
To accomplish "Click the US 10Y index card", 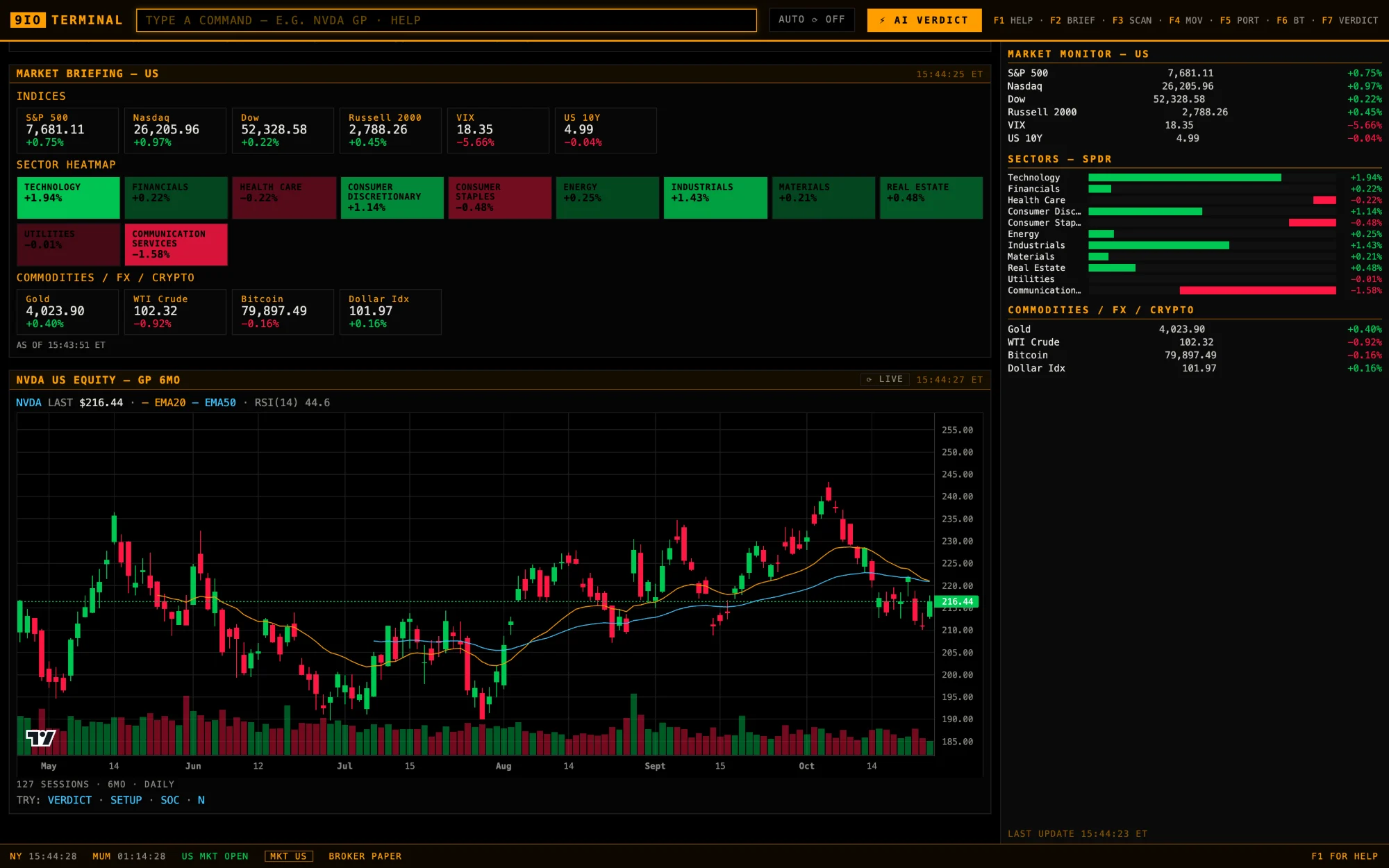I will coord(606,131).
